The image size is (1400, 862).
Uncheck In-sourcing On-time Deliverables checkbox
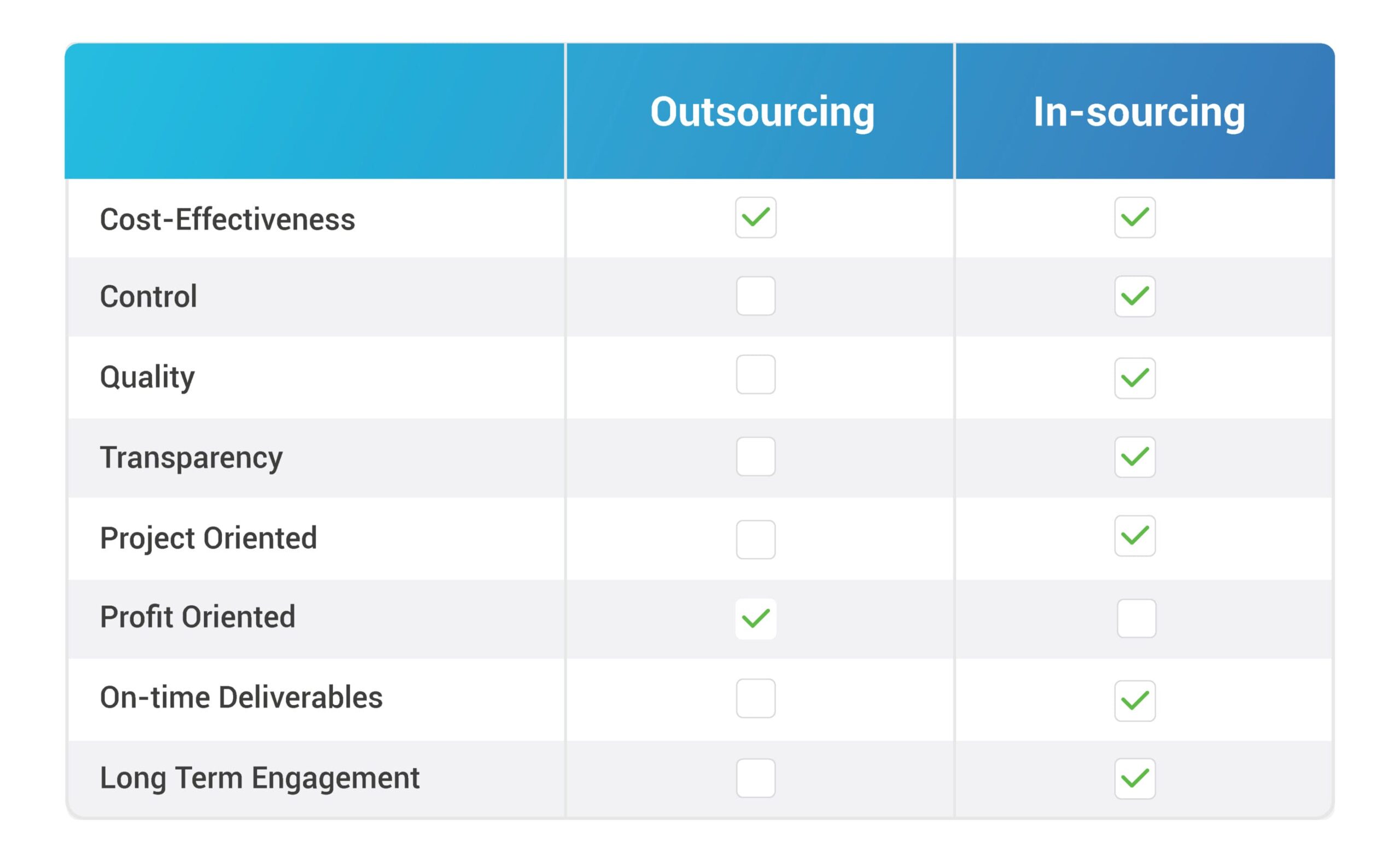point(1134,701)
